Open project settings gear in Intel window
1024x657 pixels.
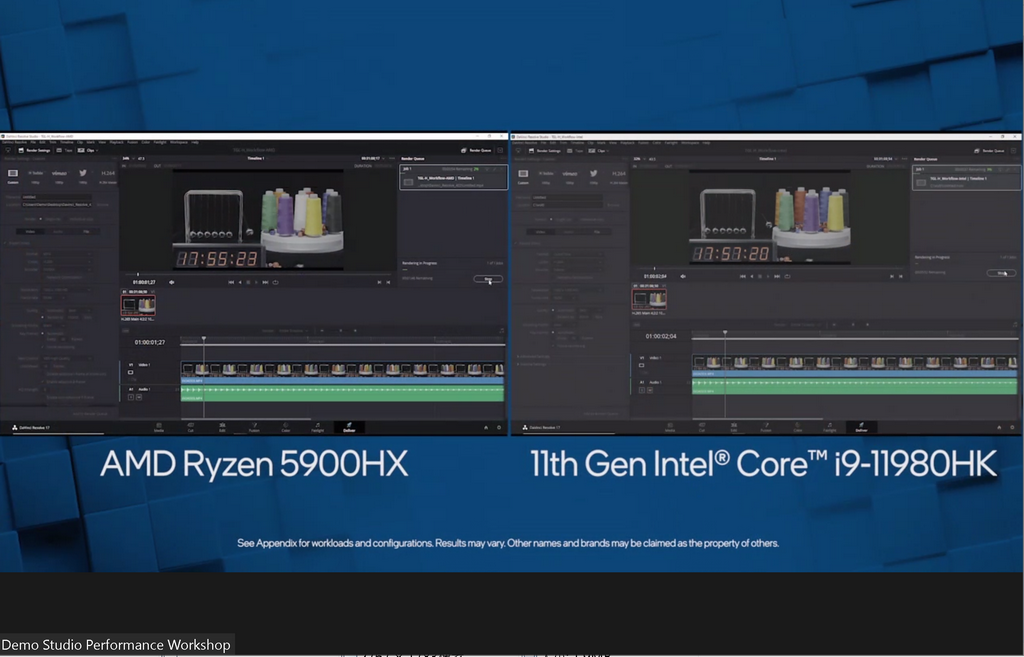pyautogui.click(x=1012, y=428)
